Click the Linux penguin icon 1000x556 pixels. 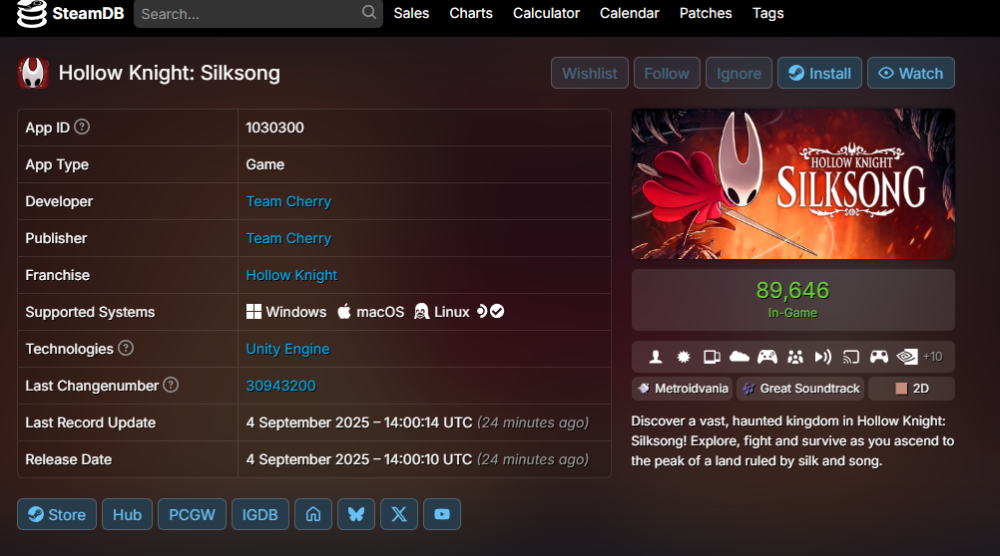point(421,311)
